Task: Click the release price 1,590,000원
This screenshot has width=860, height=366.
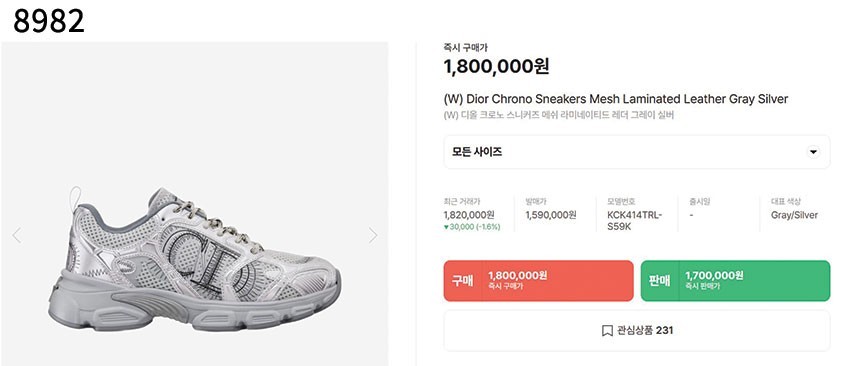Action: tap(551, 215)
